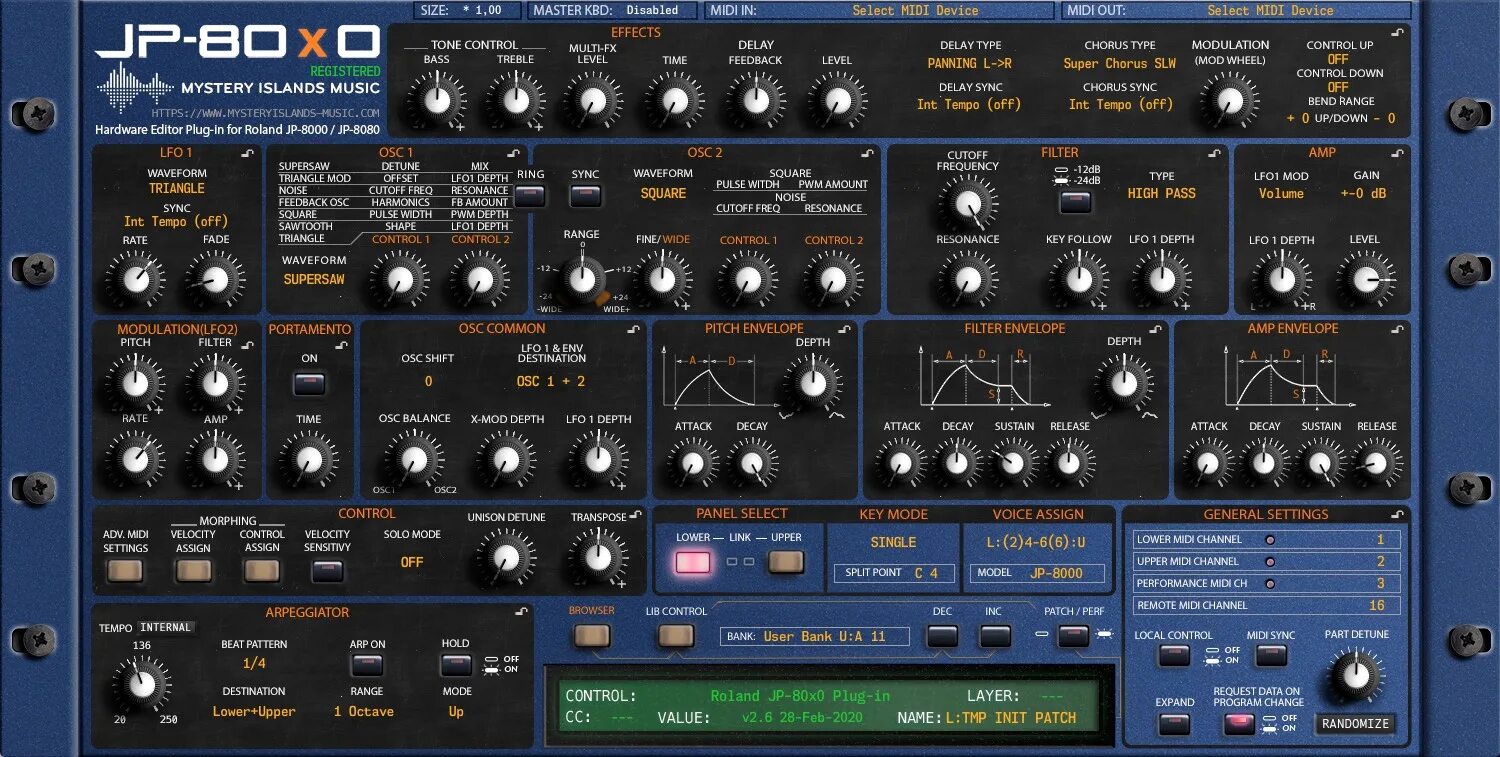Change OSC 2 waveform SQUARE value
Screen dimensions: 1500x757
click(x=663, y=193)
